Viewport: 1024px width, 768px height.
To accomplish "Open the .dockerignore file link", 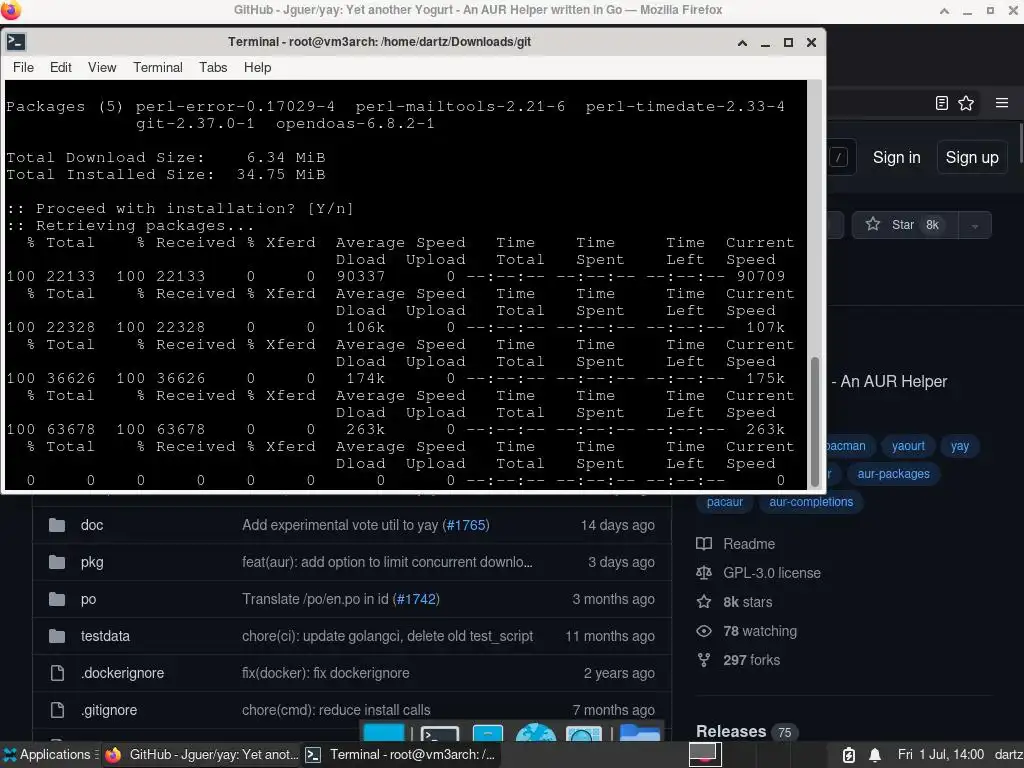I will pos(122,673).
